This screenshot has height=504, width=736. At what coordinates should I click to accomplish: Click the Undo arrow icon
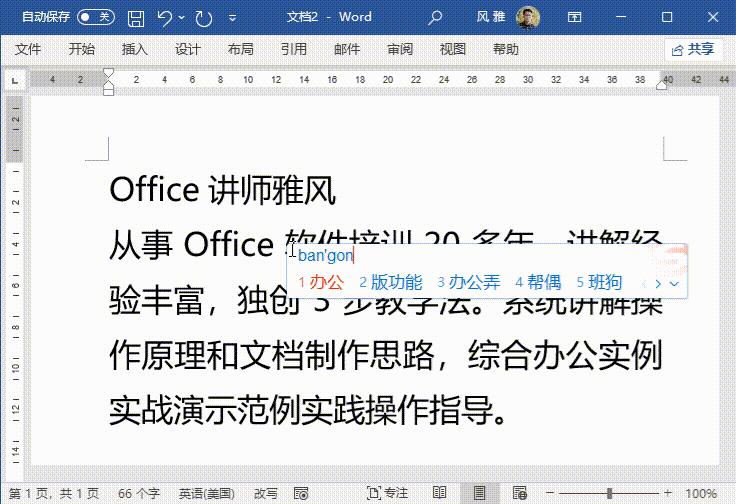[164, 18]
